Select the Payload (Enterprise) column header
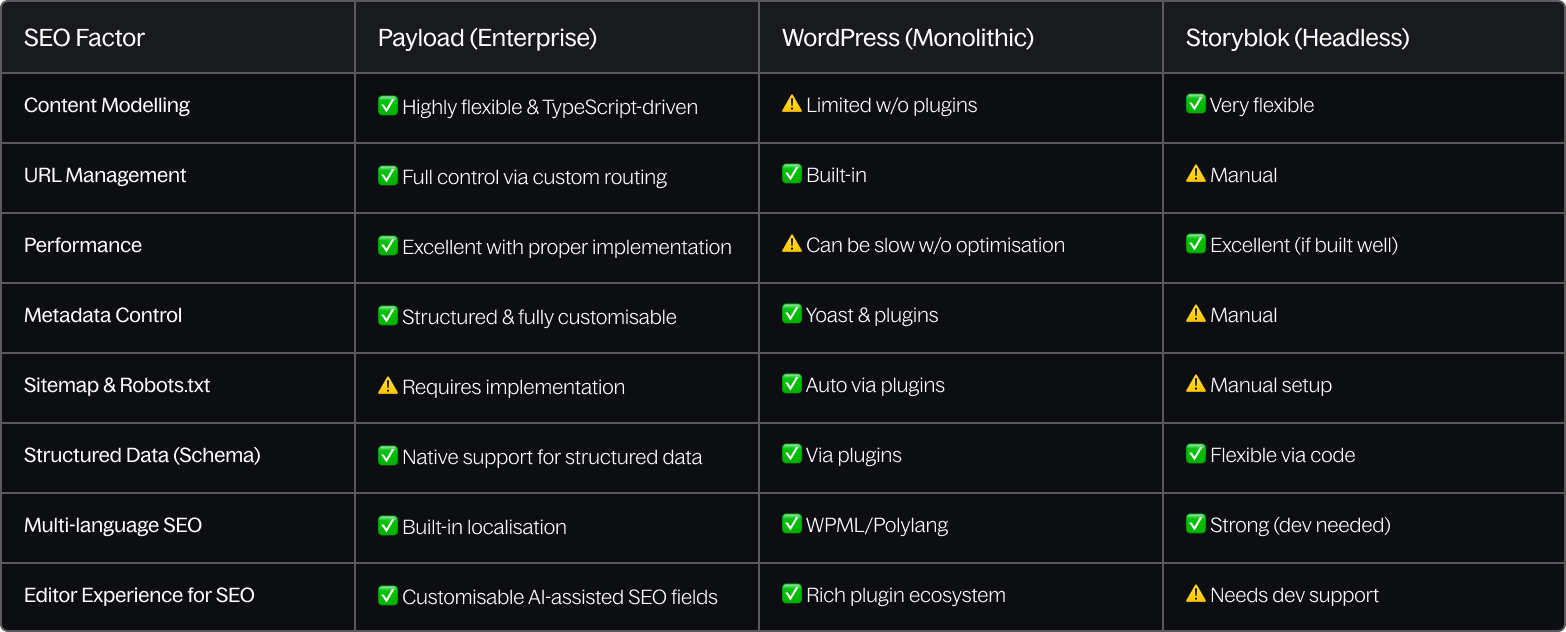 [487, 38]
